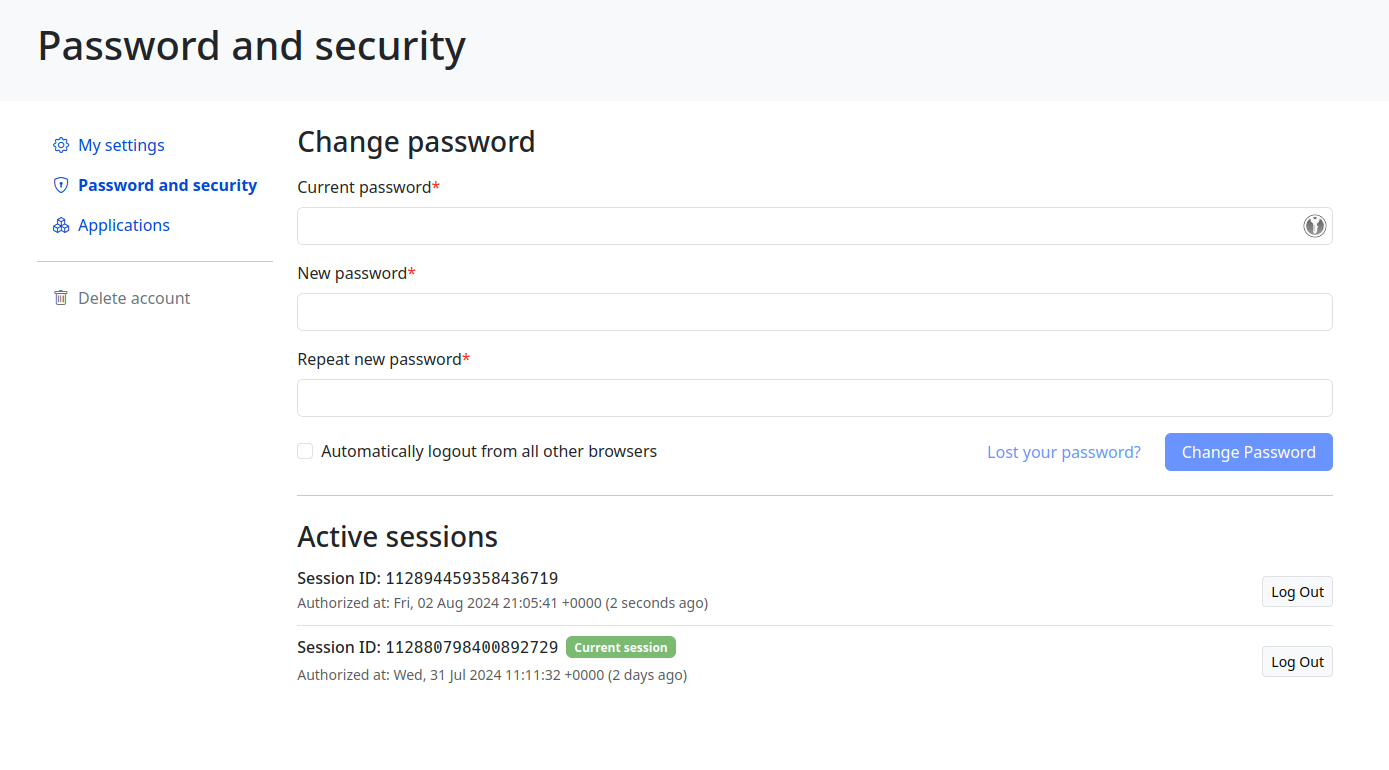Select the Delete account sidebar link
The height and width of the screenshot is (770, 1389).
134,298
